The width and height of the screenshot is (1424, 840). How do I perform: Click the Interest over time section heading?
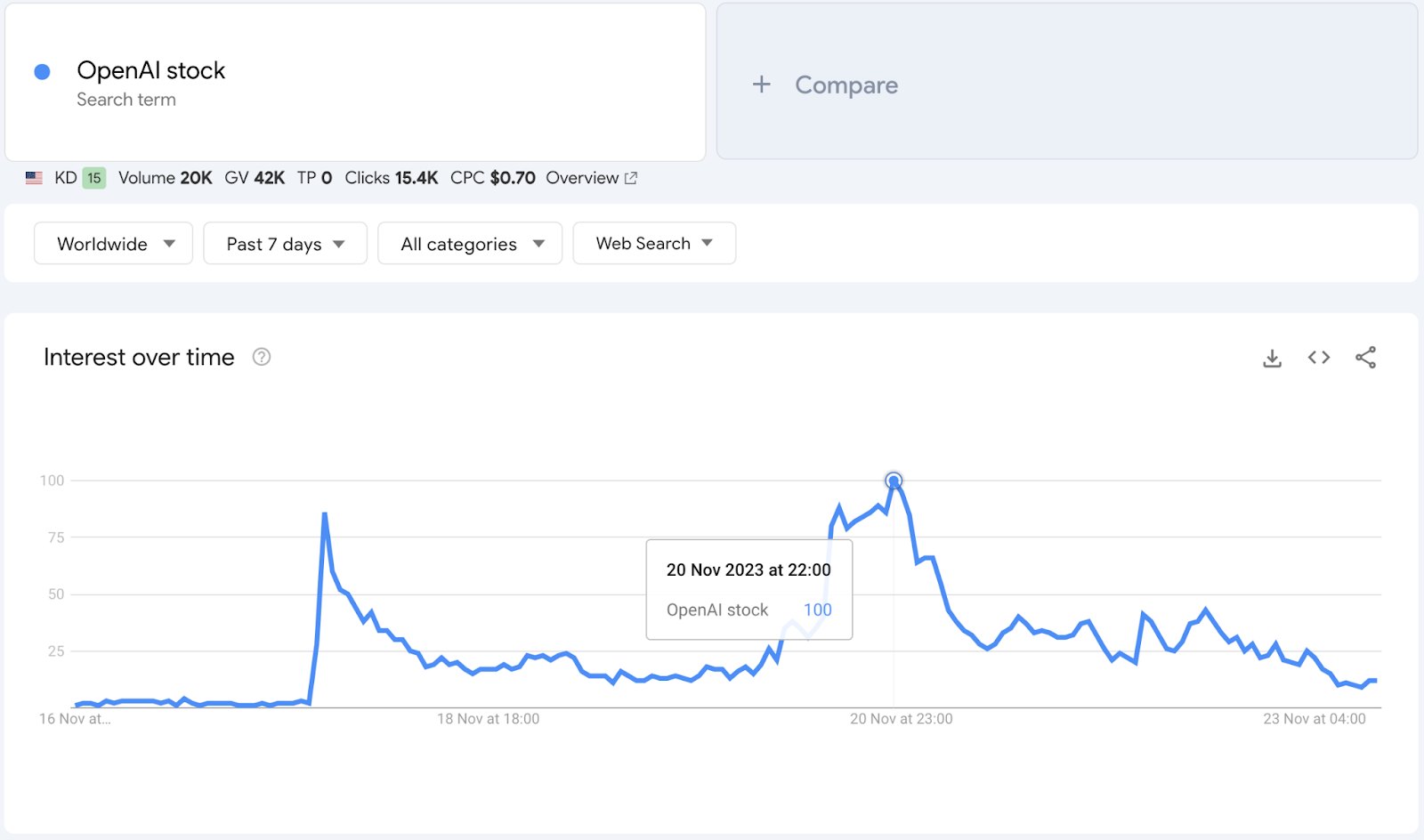coord(138,357)
